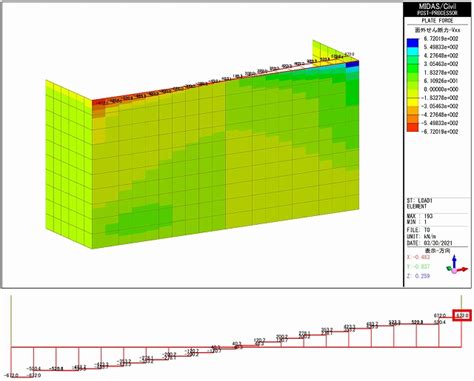Click the 表示-方向 heading
This screenshot has height=381, width=474.
tap(437, 250)
